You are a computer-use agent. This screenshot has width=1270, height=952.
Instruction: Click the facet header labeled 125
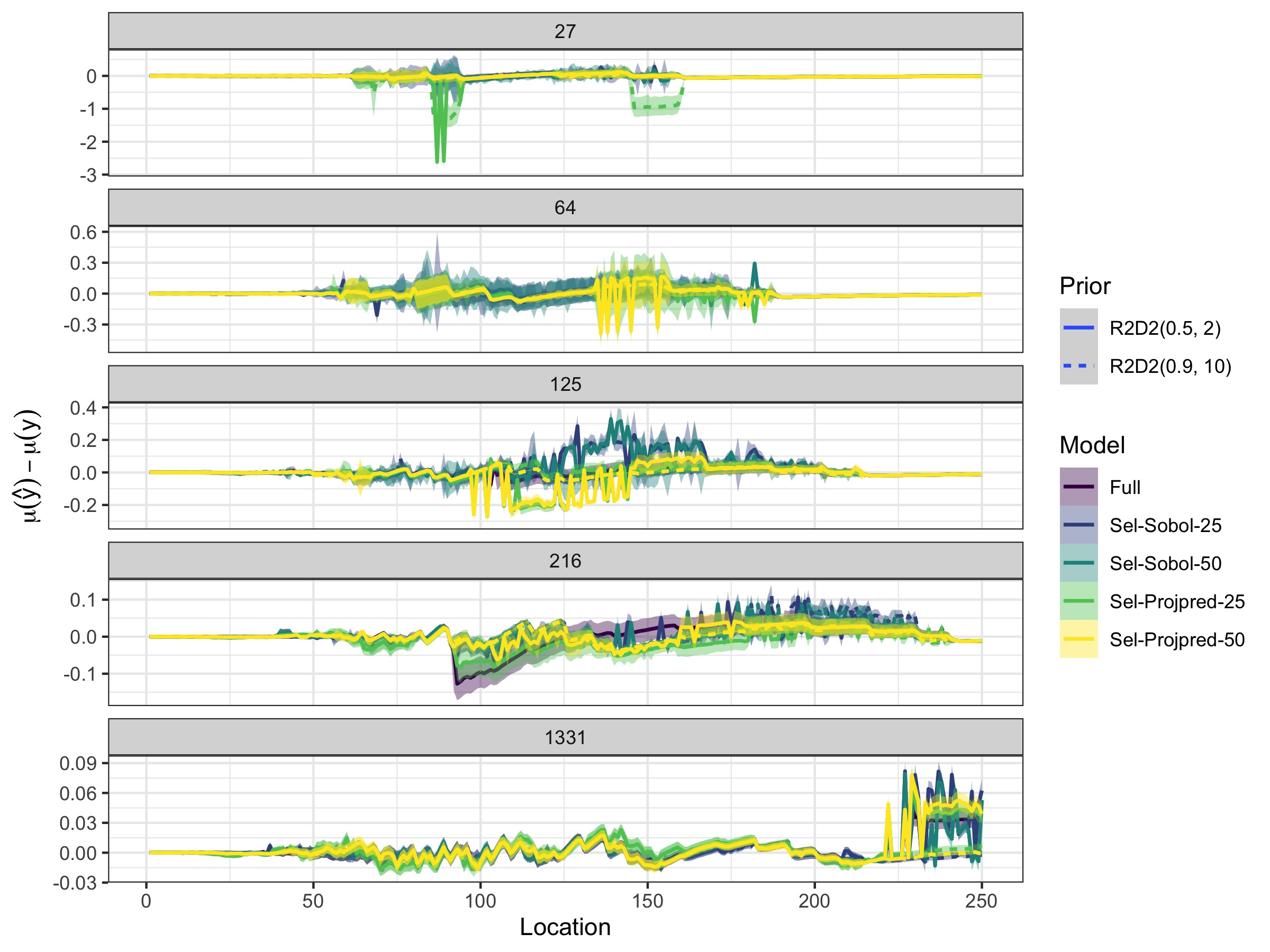pyautogui.click(x=565, y=384)
